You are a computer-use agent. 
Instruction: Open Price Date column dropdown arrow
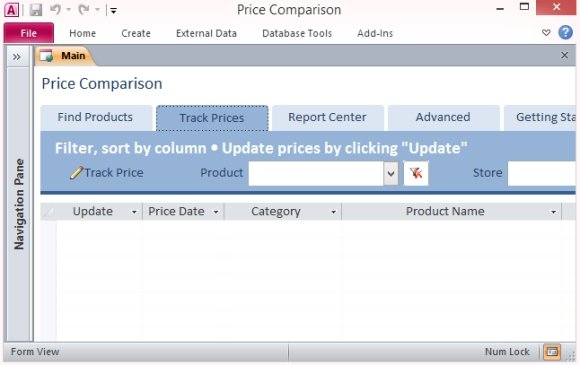(216, 212)
